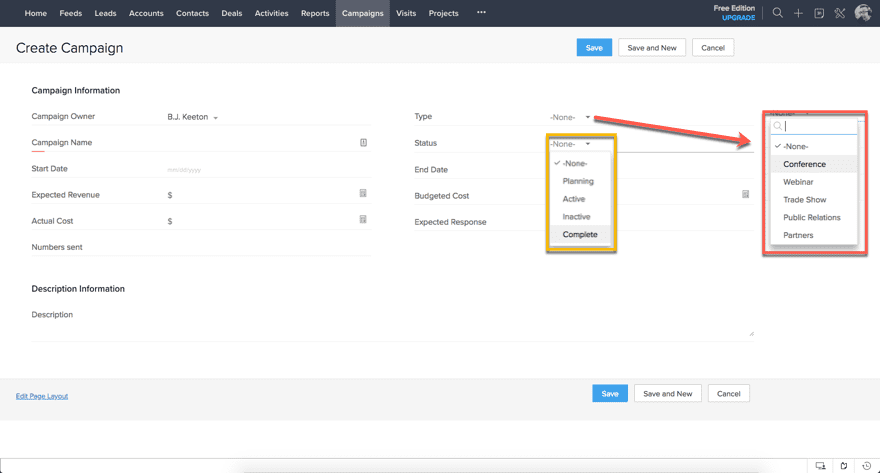Open the Activities tab
Image resolution: width=880 pixels, height=473 pixels.
(x=272, y=13)
